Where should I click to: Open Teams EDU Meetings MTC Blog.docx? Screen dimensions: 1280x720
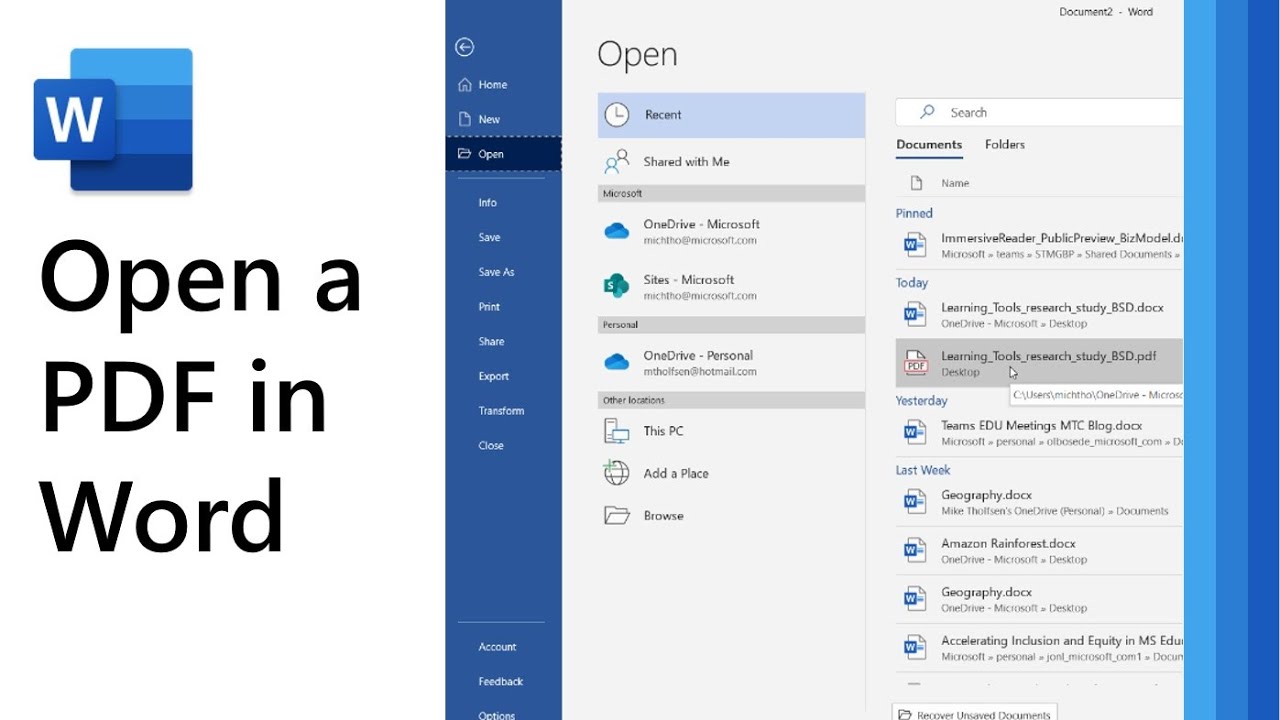point(1039,432)
